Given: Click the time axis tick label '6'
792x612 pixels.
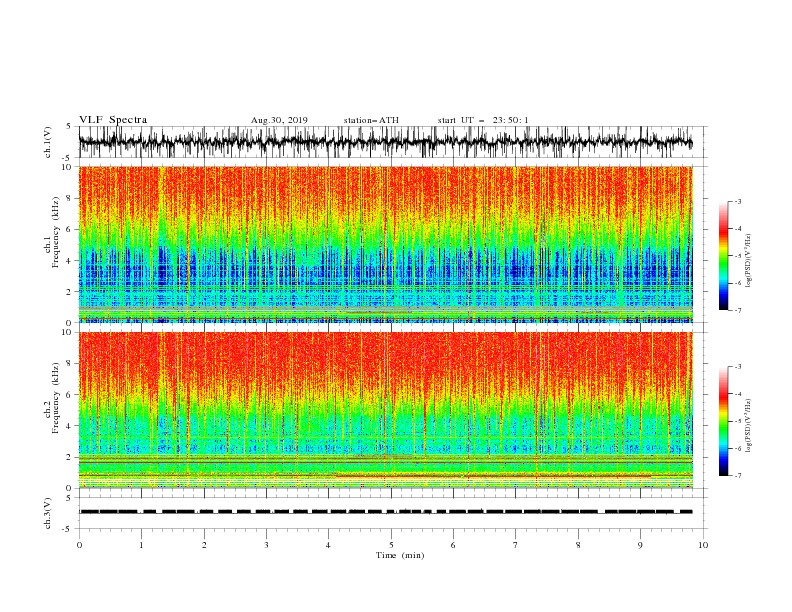Looking at the screenshot, I should point(453,545).
